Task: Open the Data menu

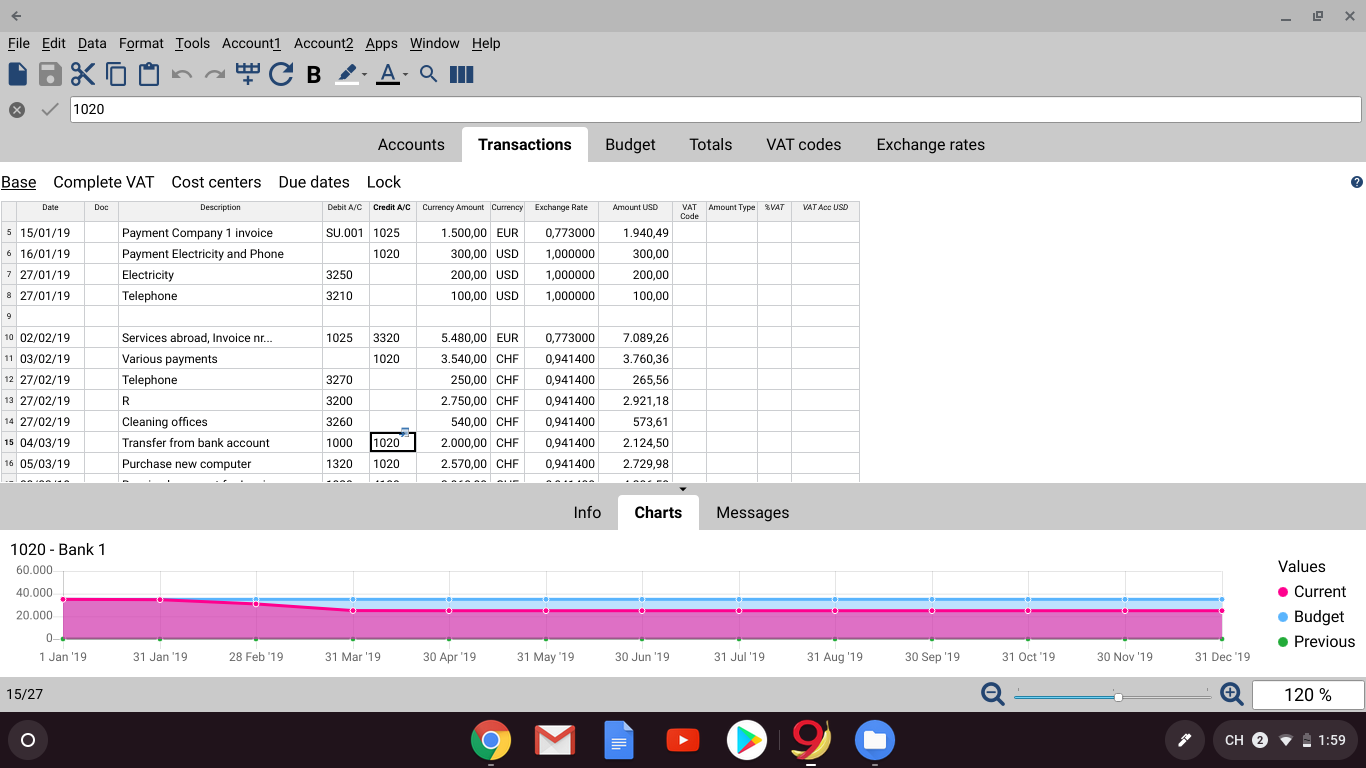Action: (92, 43)
